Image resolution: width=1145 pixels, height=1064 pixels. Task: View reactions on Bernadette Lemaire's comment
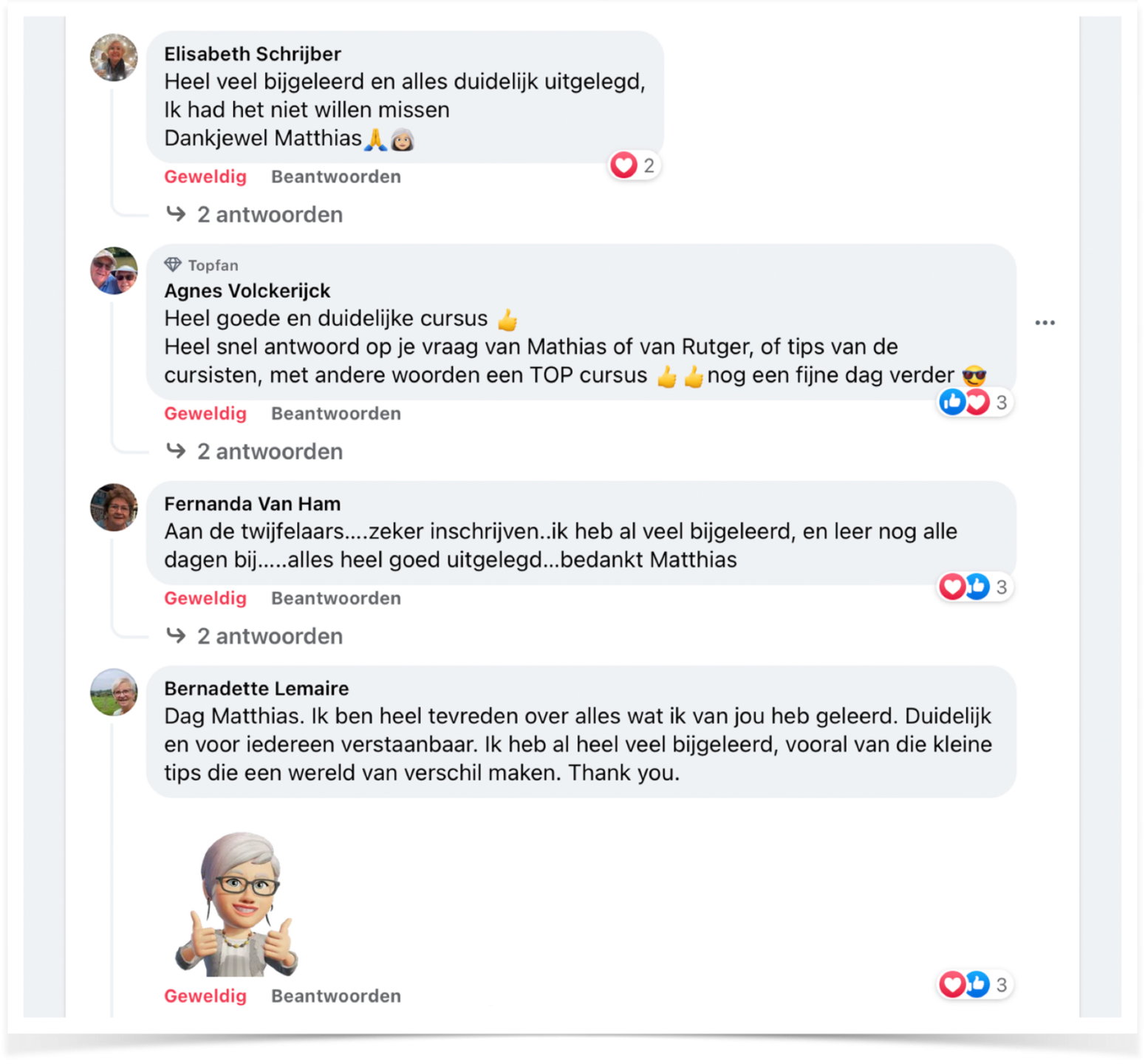click(974, 985)
